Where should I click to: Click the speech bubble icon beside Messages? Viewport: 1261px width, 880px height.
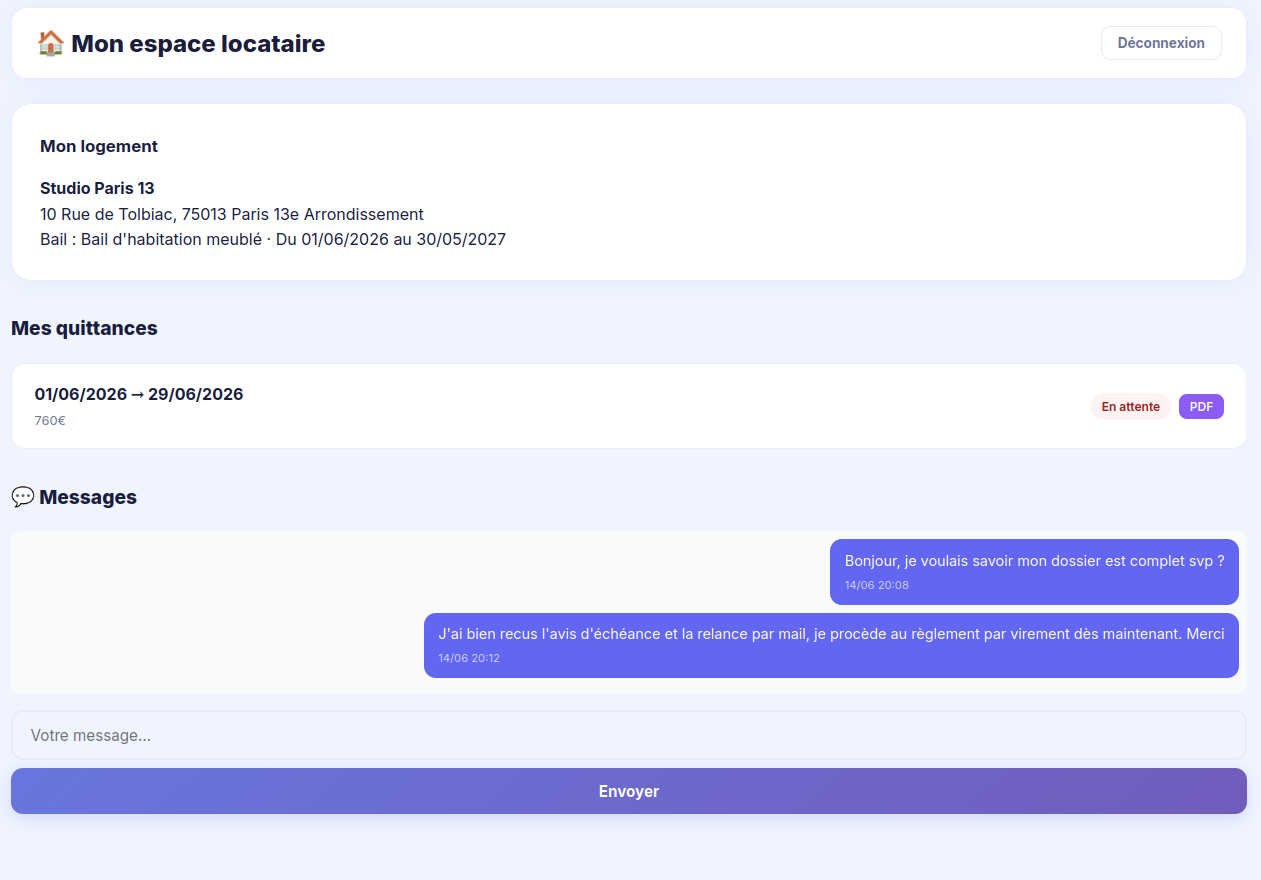click(23, 497)
